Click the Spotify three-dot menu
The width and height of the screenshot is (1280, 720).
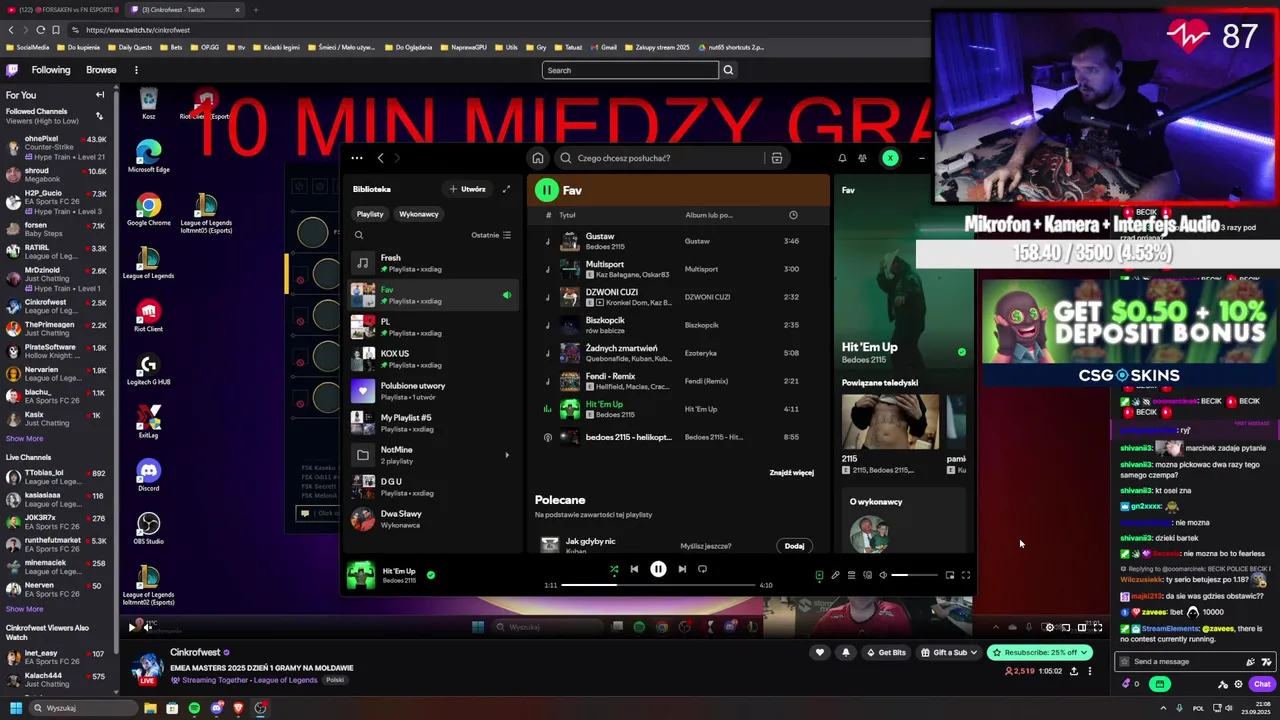[357, 158]
